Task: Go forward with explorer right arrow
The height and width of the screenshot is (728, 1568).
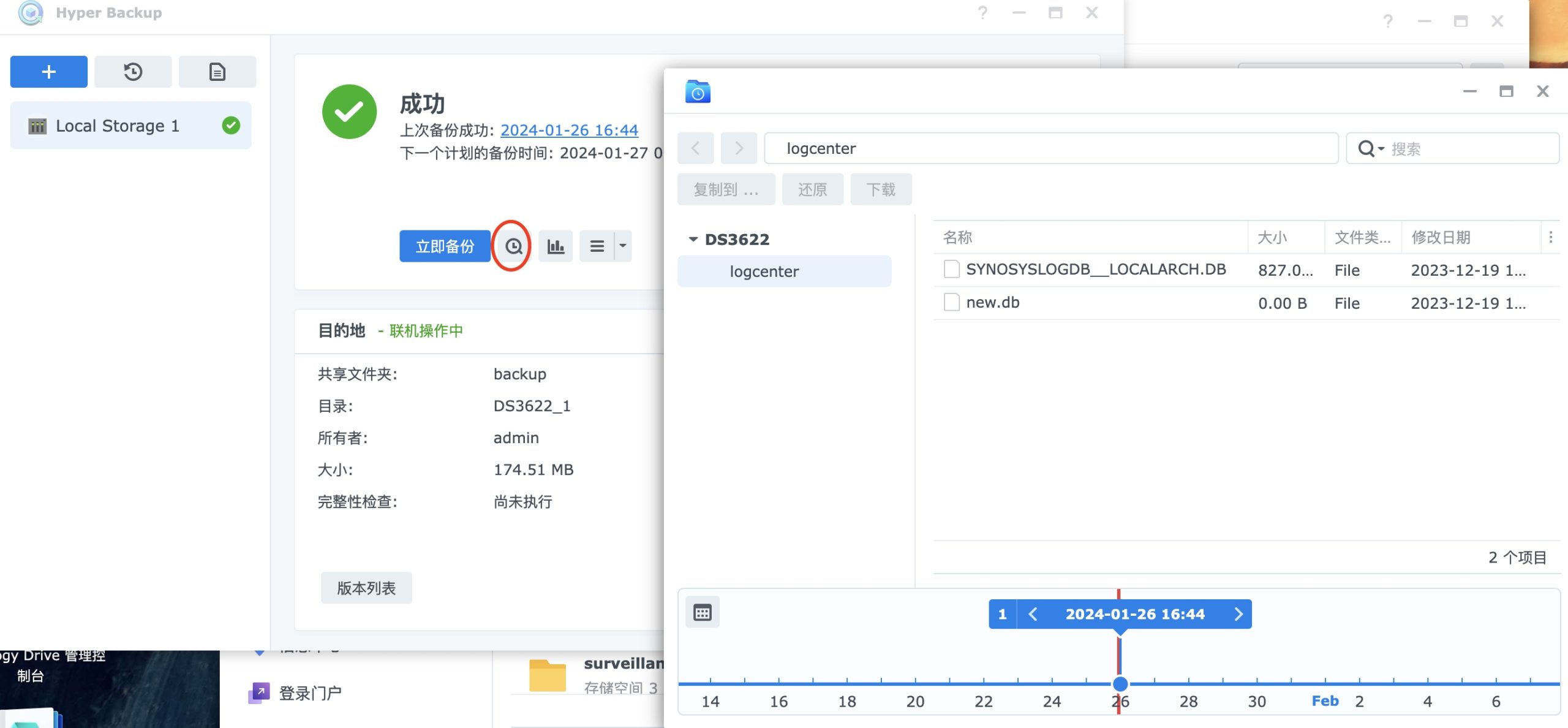Action: 739,148
